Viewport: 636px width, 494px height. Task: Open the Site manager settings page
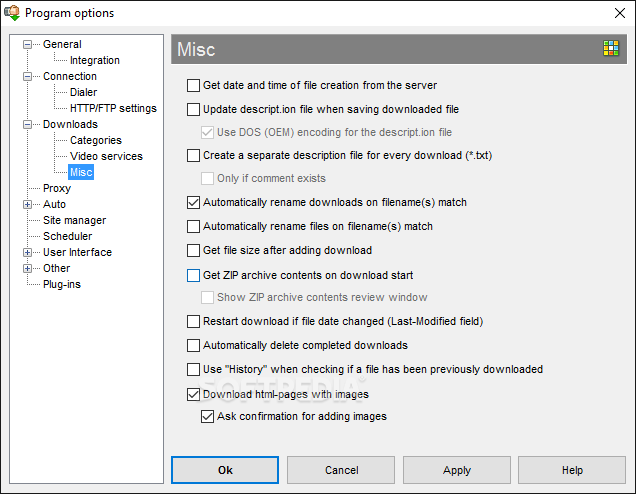[x=74, y=220]
